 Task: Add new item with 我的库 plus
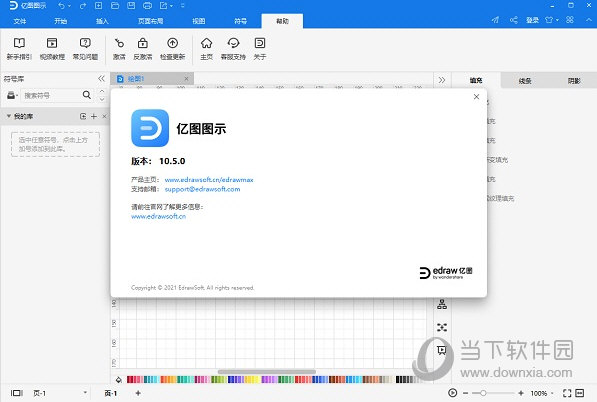pos(94,116)
